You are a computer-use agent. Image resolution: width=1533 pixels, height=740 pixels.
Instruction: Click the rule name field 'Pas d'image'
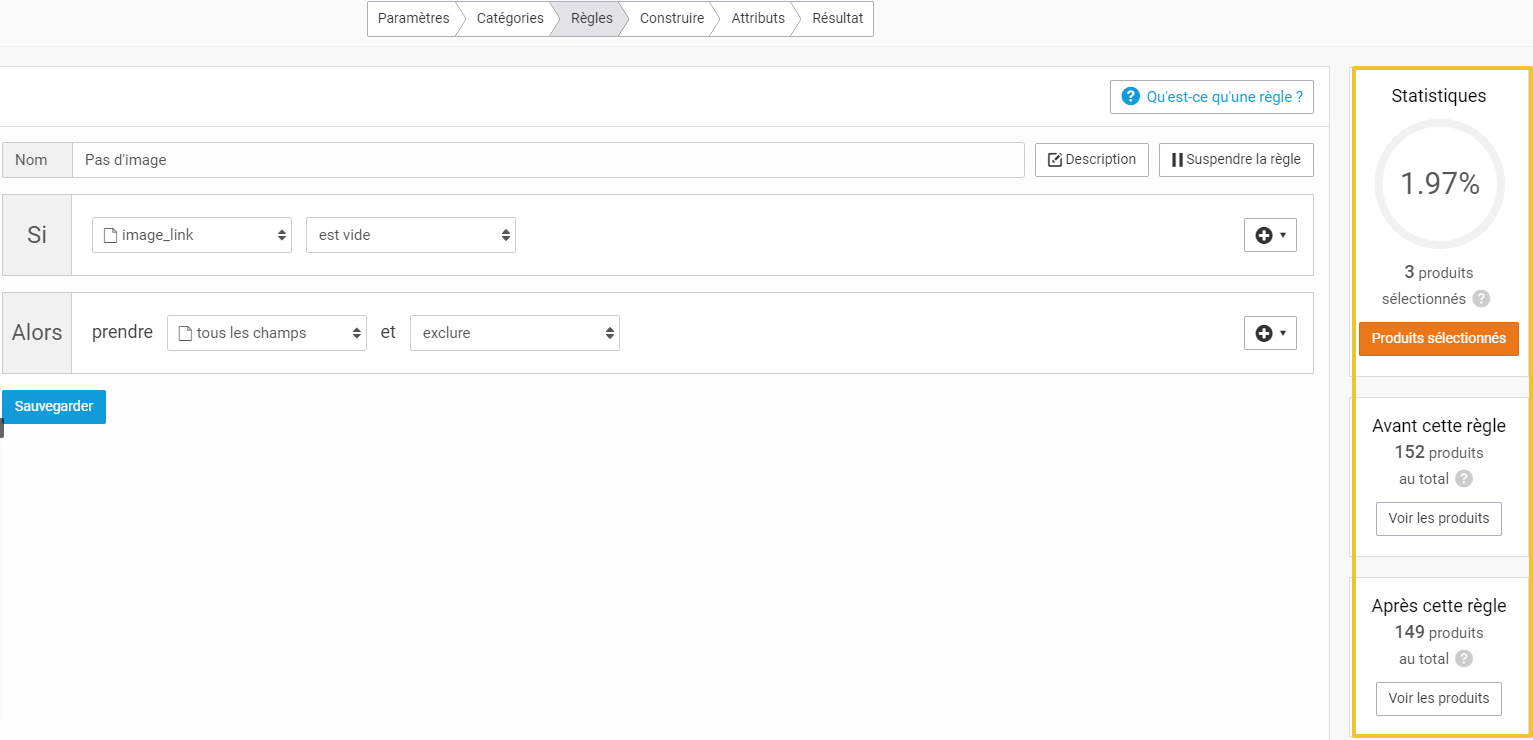click(548, 160)
